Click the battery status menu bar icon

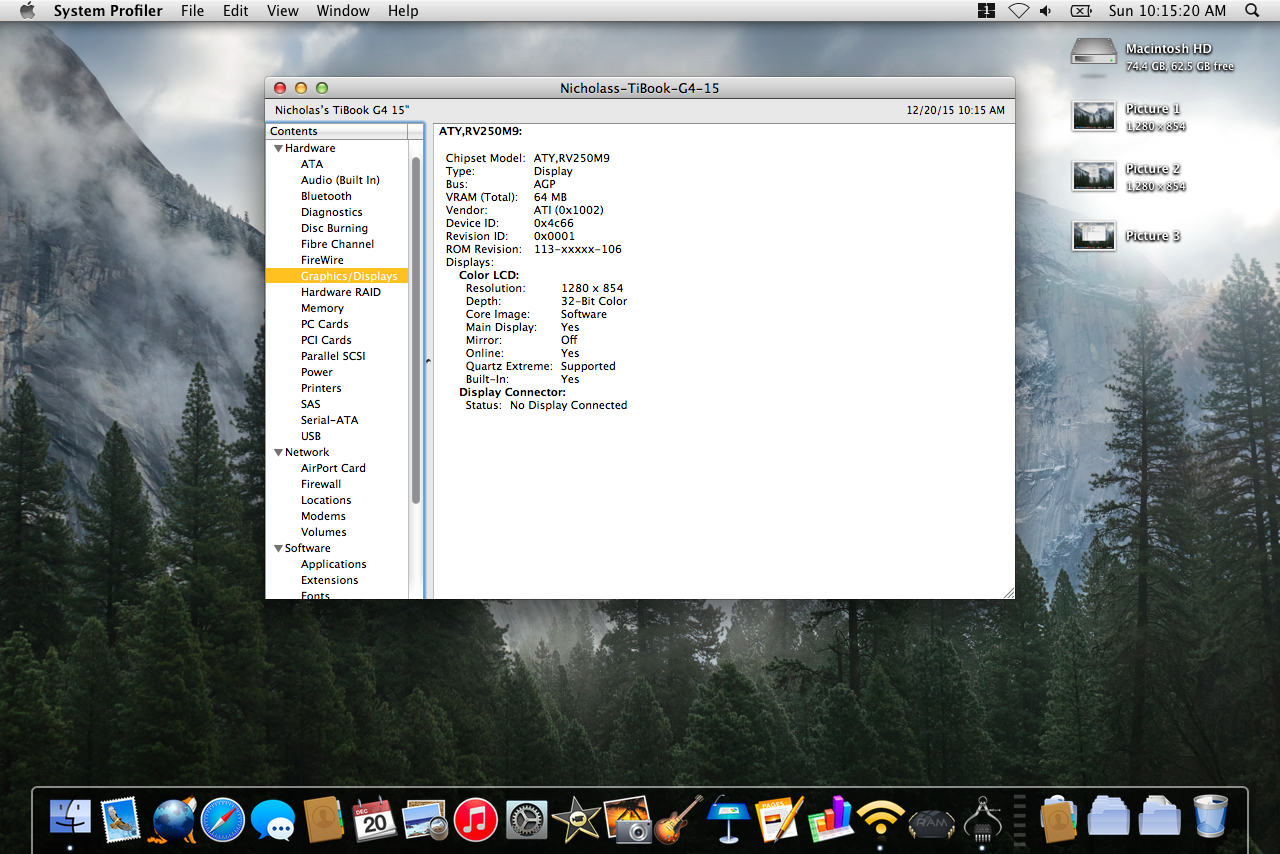tap(1081, 11)
